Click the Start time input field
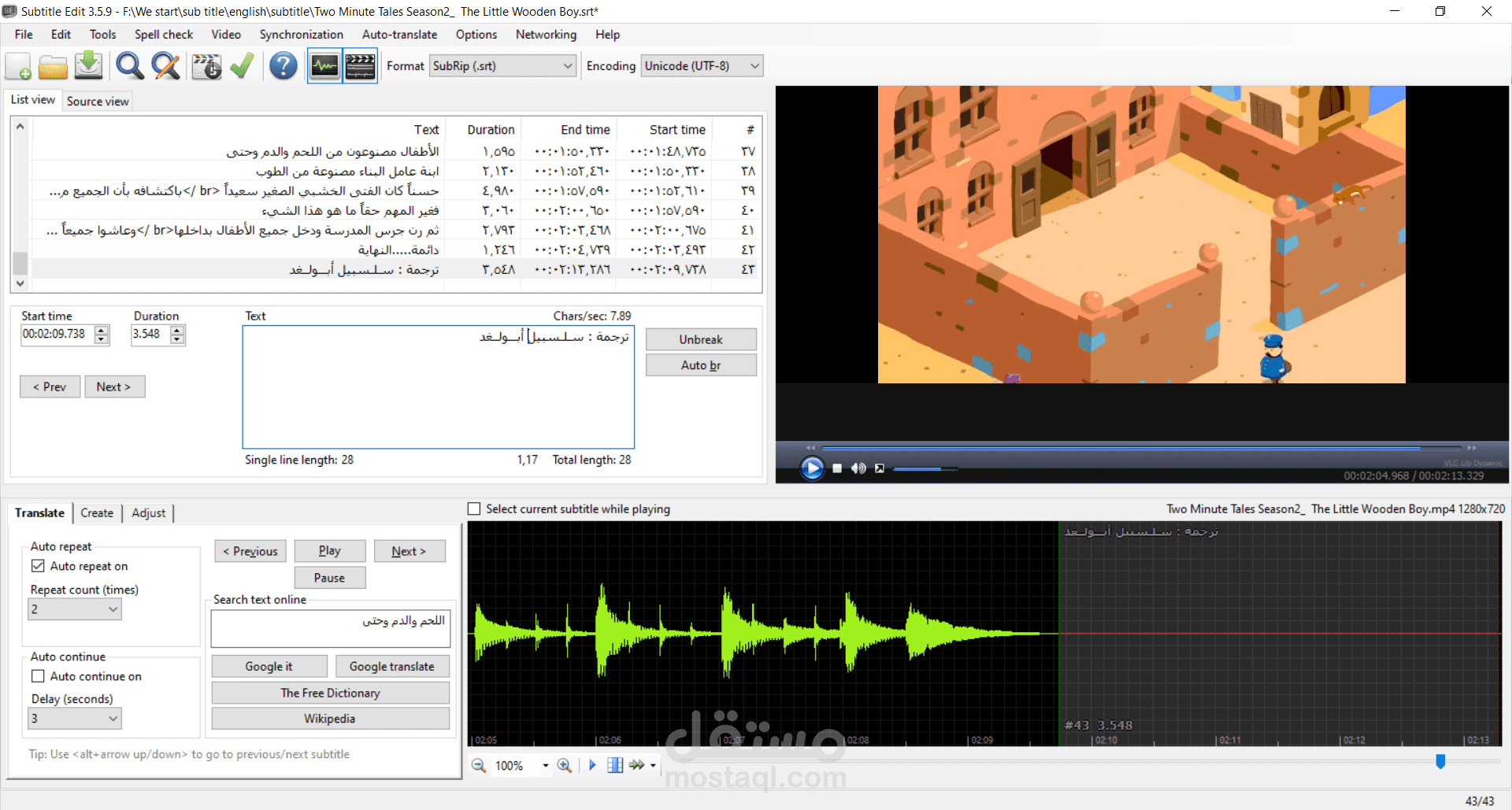This screenshot has width=1512, height=810. click(57, 335)
